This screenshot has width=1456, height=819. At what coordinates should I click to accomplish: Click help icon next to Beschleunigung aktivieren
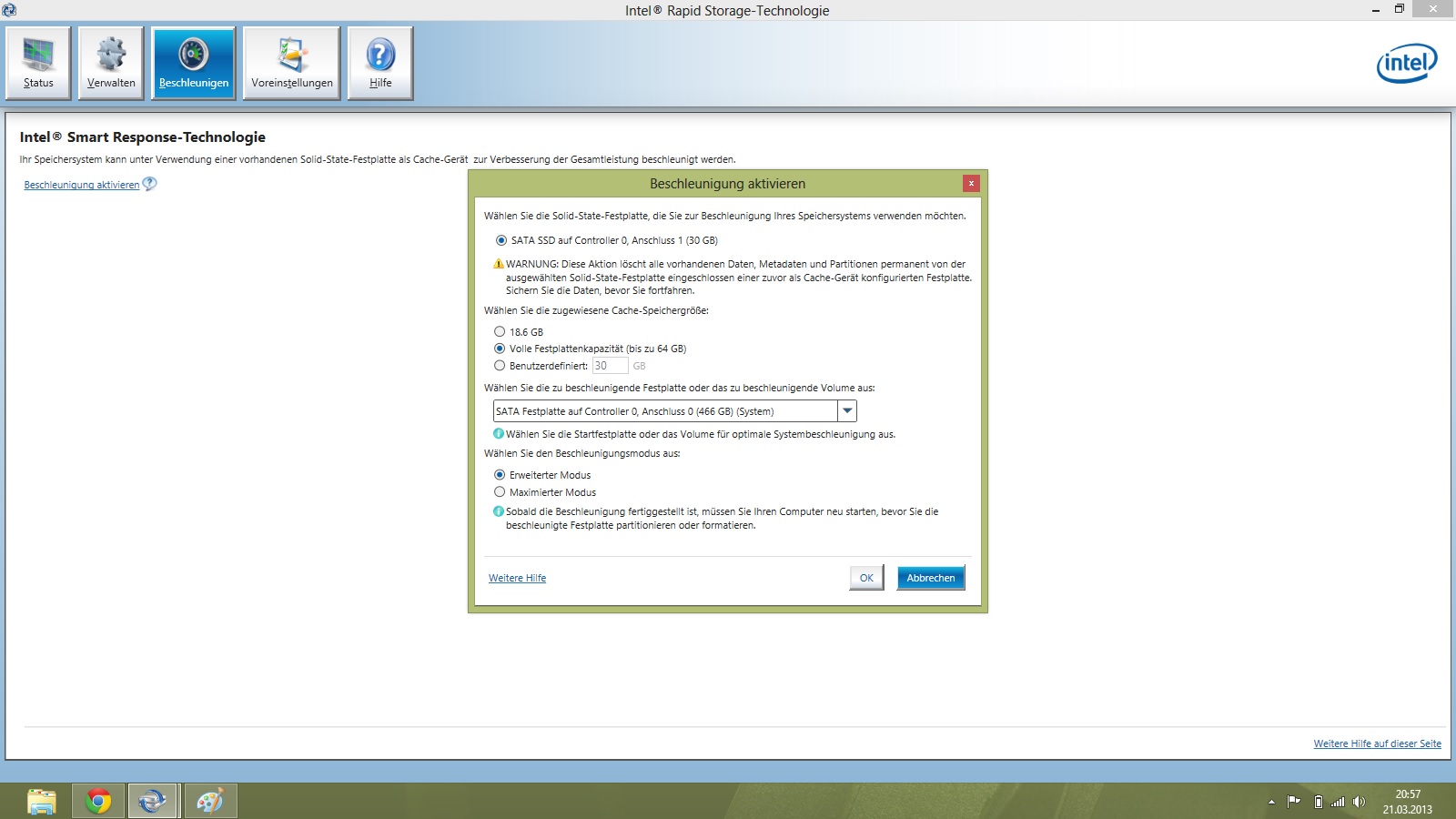click(x=150, y=184)
